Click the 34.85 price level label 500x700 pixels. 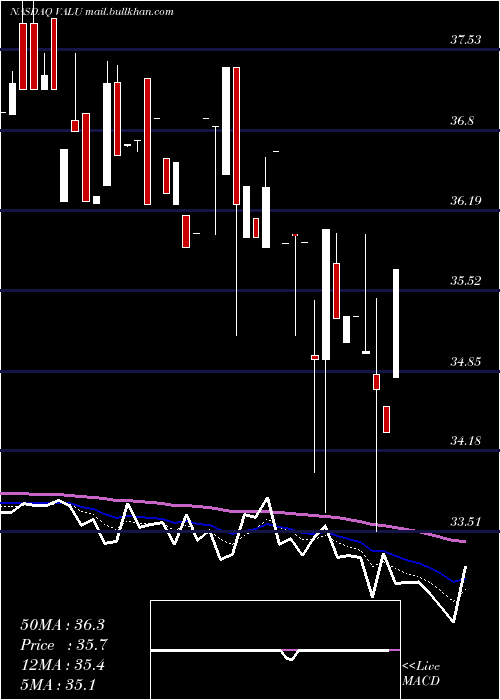pos(465,361)
